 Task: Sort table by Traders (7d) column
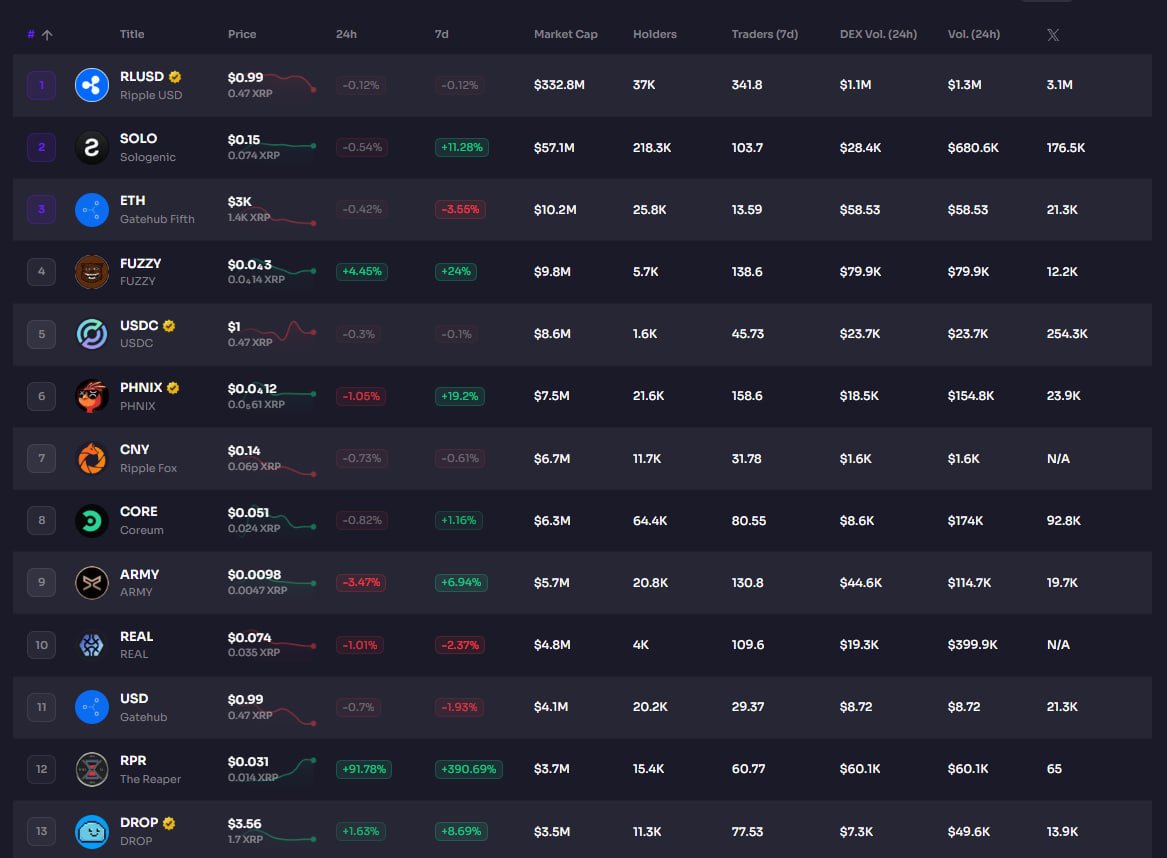(x=764, y=34)
